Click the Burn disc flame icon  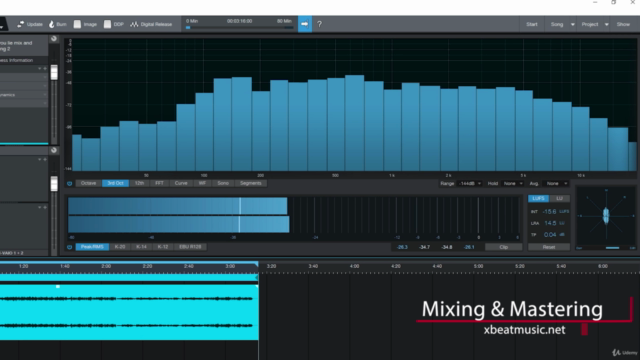[52, 24]
